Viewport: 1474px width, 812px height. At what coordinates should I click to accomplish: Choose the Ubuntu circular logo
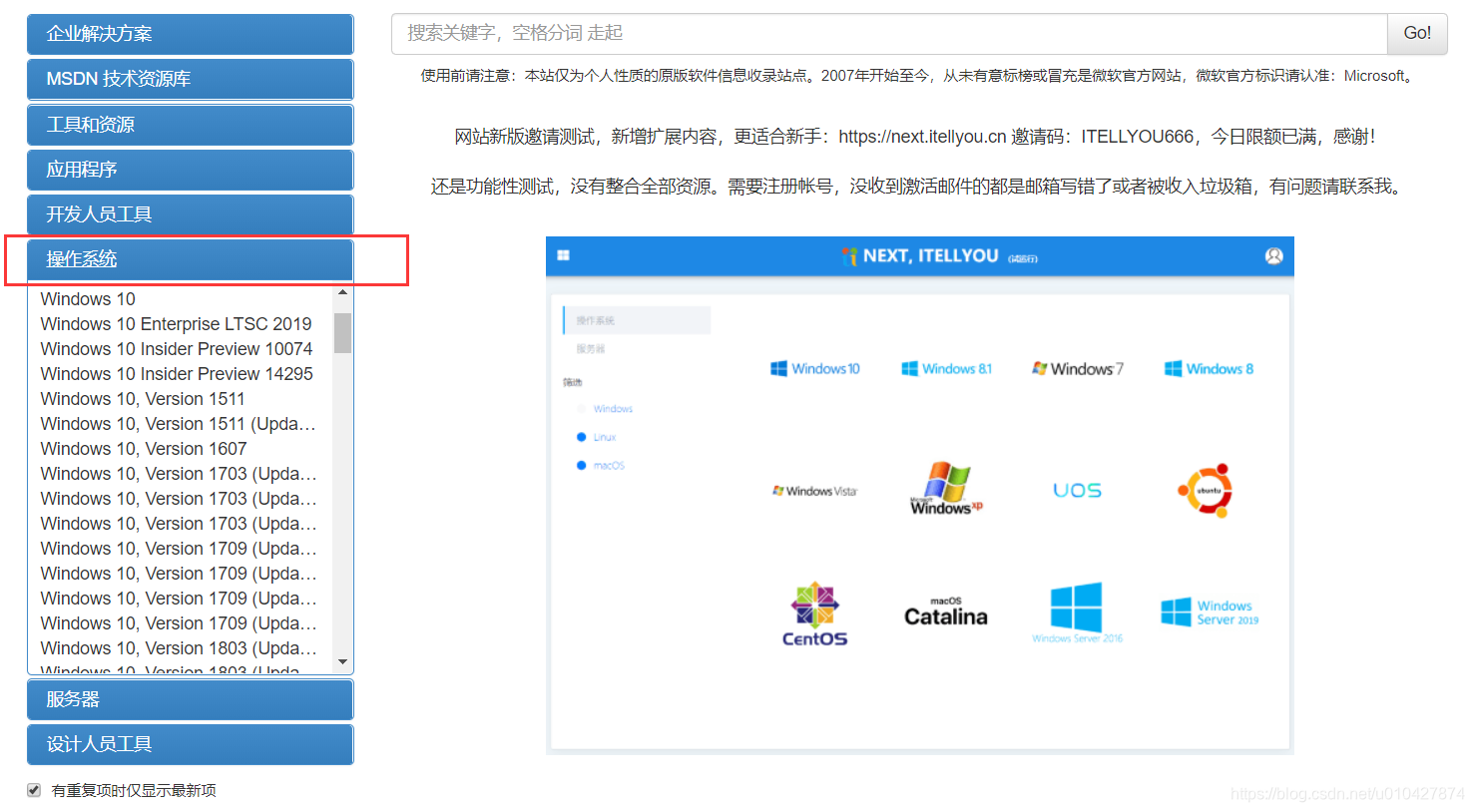point(1207,490)
